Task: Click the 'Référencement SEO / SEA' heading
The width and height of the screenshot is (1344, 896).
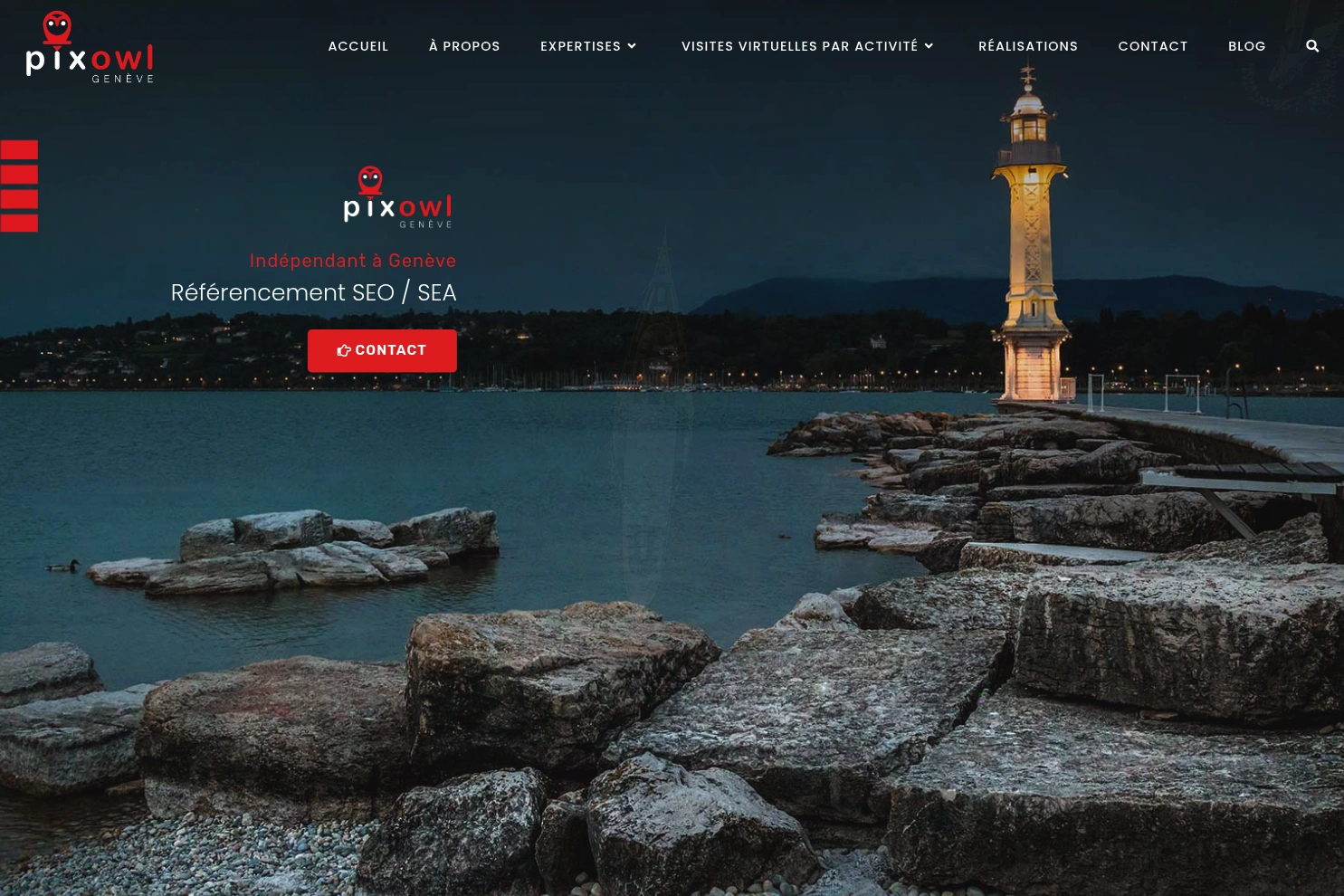Action: point(313,292)
